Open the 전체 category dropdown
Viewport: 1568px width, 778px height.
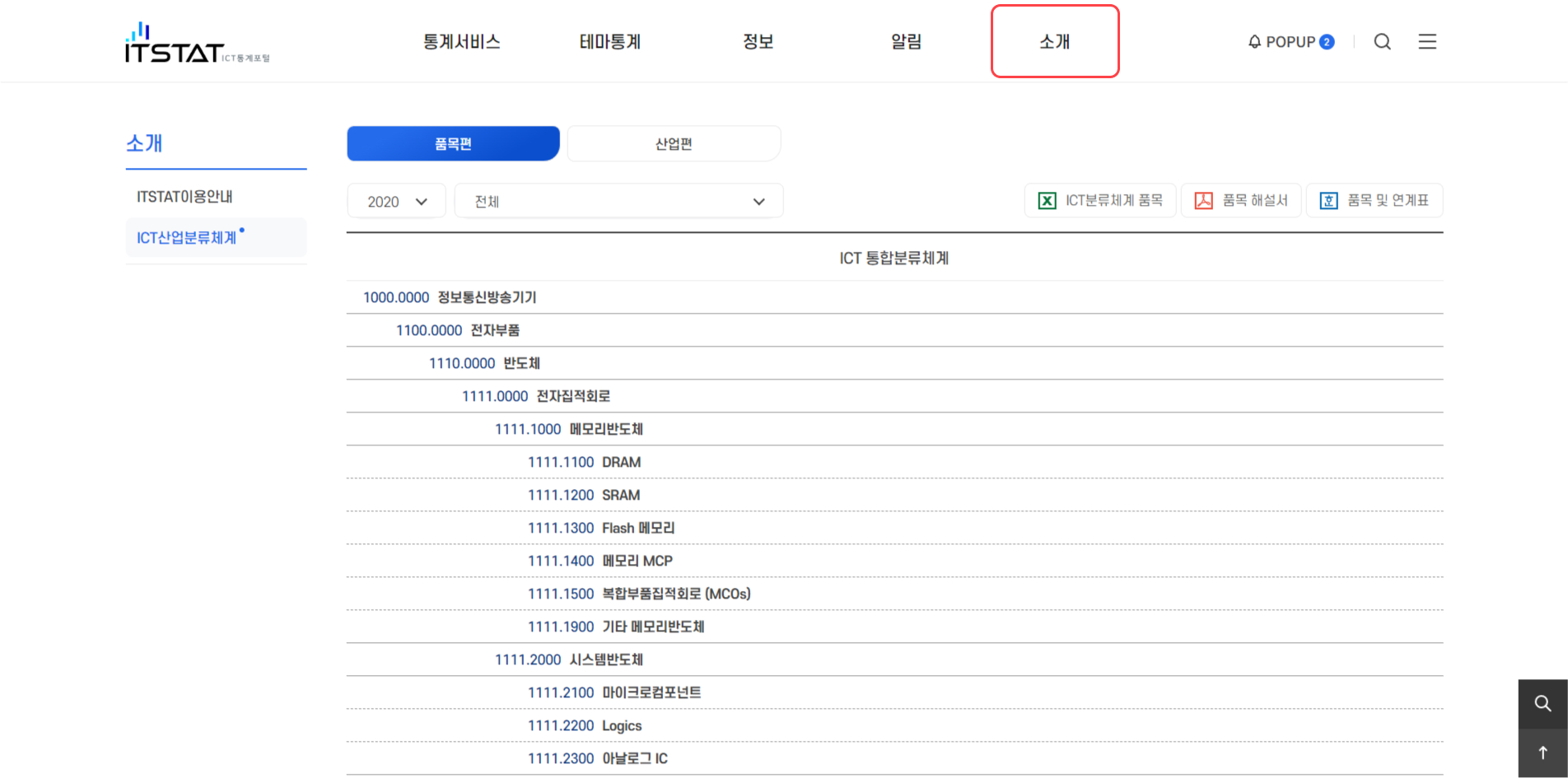(618, 202)
